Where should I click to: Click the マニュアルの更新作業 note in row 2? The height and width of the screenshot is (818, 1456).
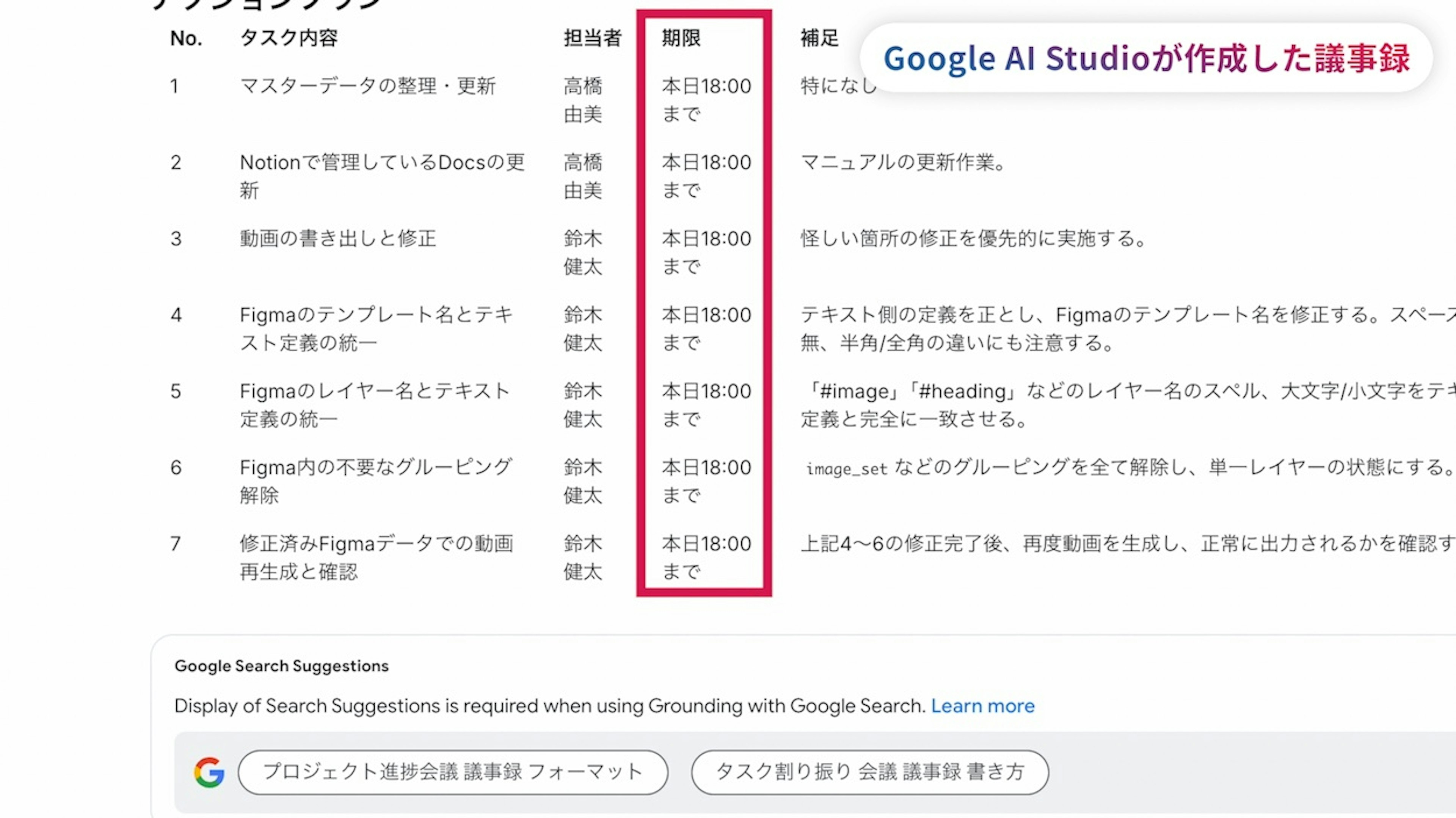pyautogui.click(x=903, y=163)
